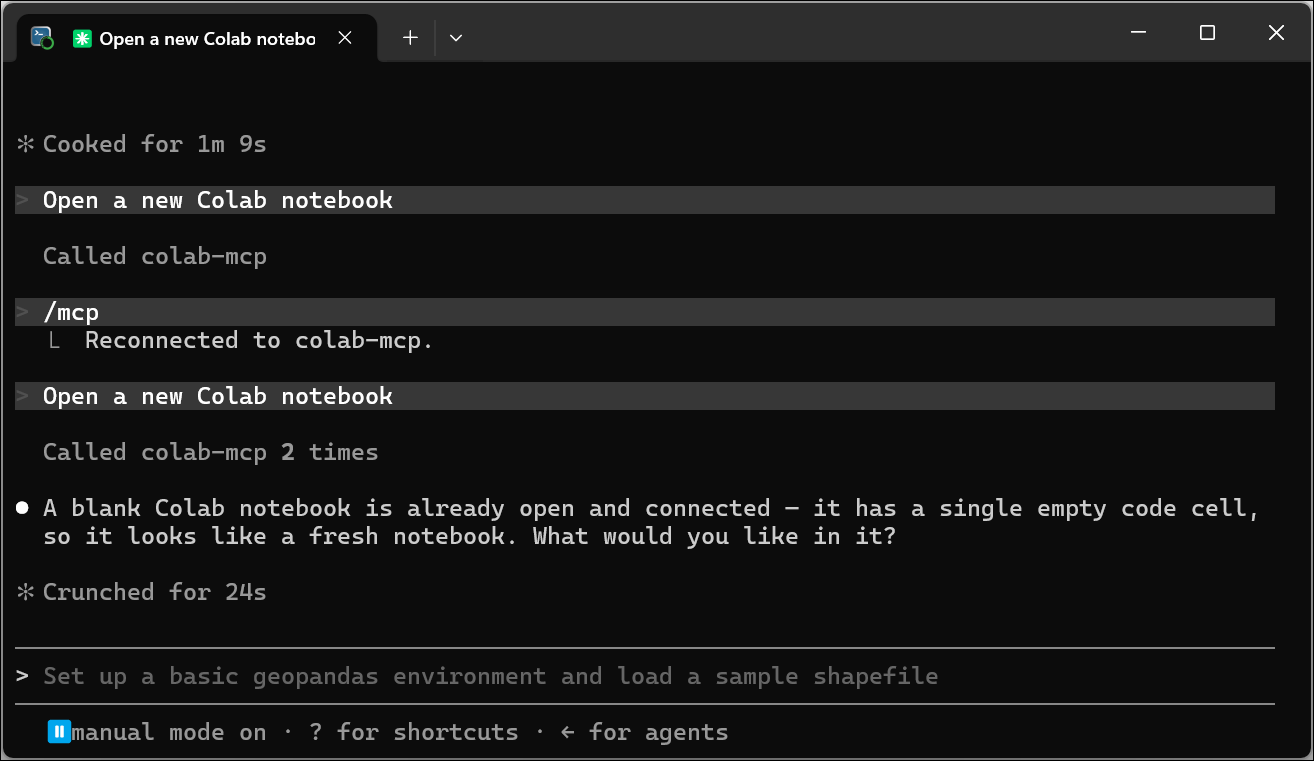Click the Cooked for 1m 9s asterisk icon

point(25,144)
